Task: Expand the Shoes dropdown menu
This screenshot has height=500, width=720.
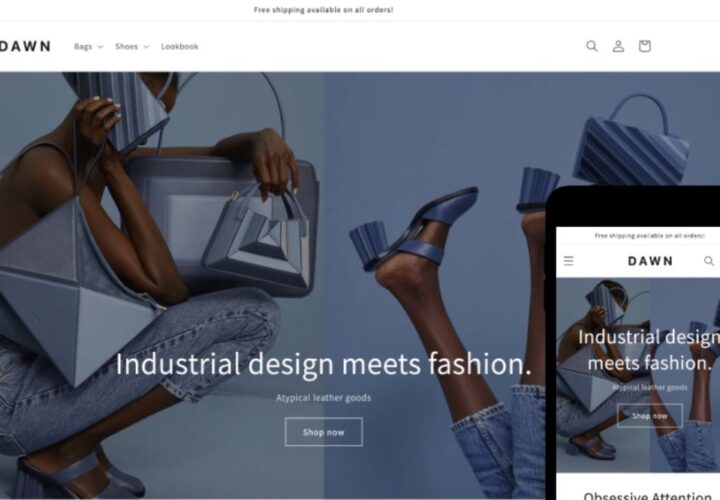Action: click(x=132, y=46)
